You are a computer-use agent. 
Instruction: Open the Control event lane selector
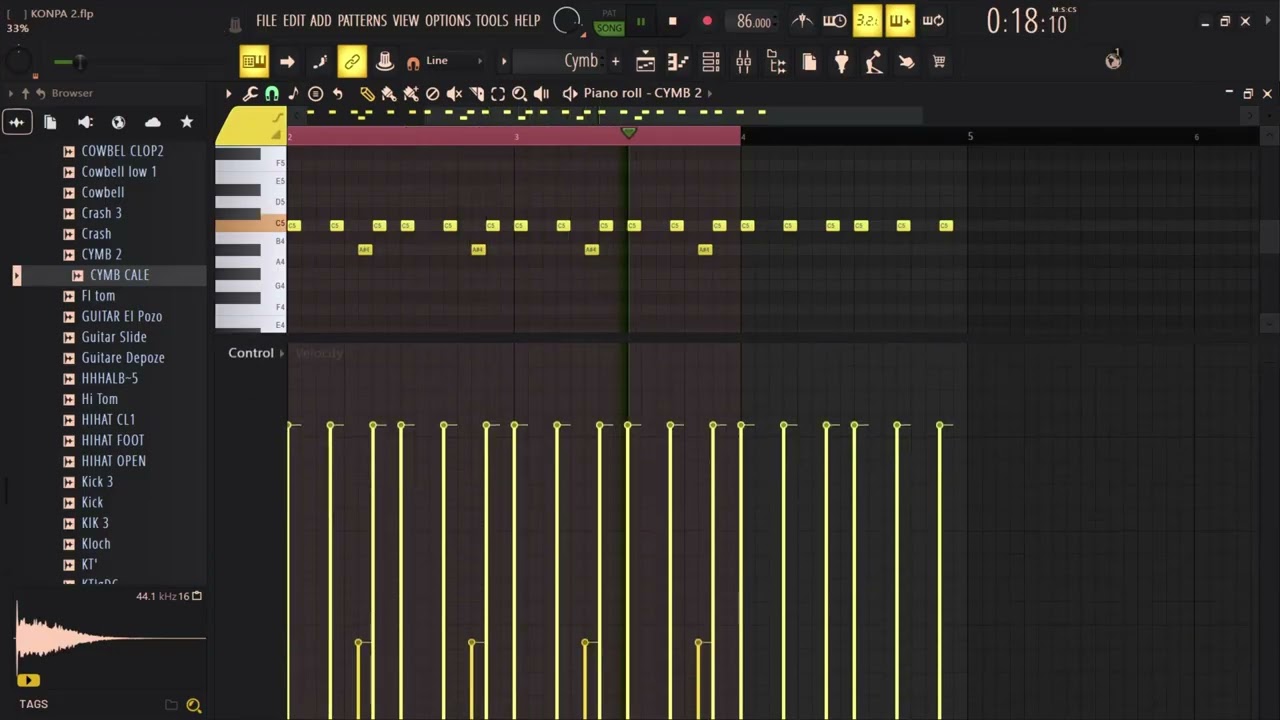pyautogui.click(x=257, y=353)
